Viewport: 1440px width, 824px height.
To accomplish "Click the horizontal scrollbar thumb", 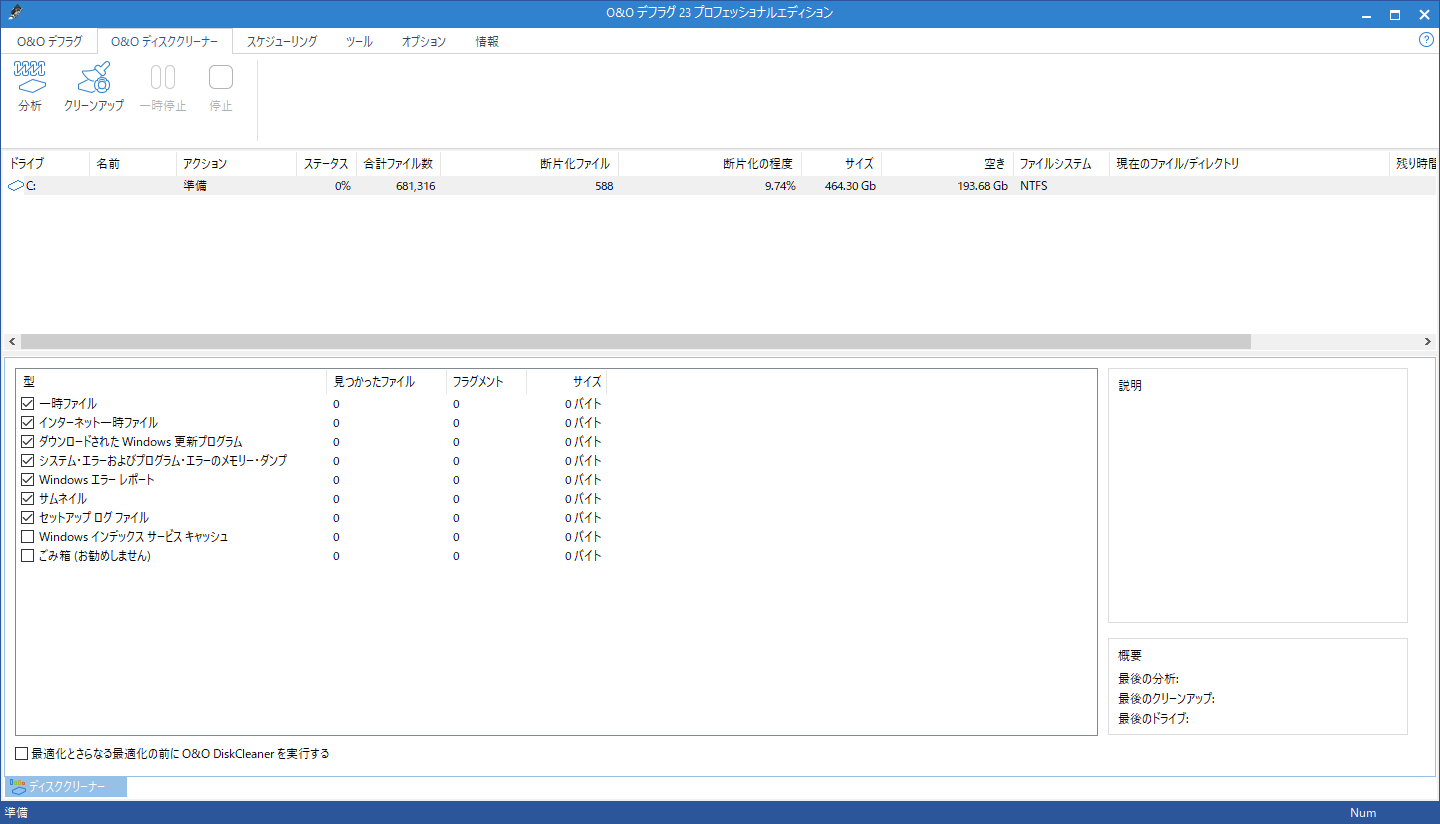I will click(x=635, y=341).
